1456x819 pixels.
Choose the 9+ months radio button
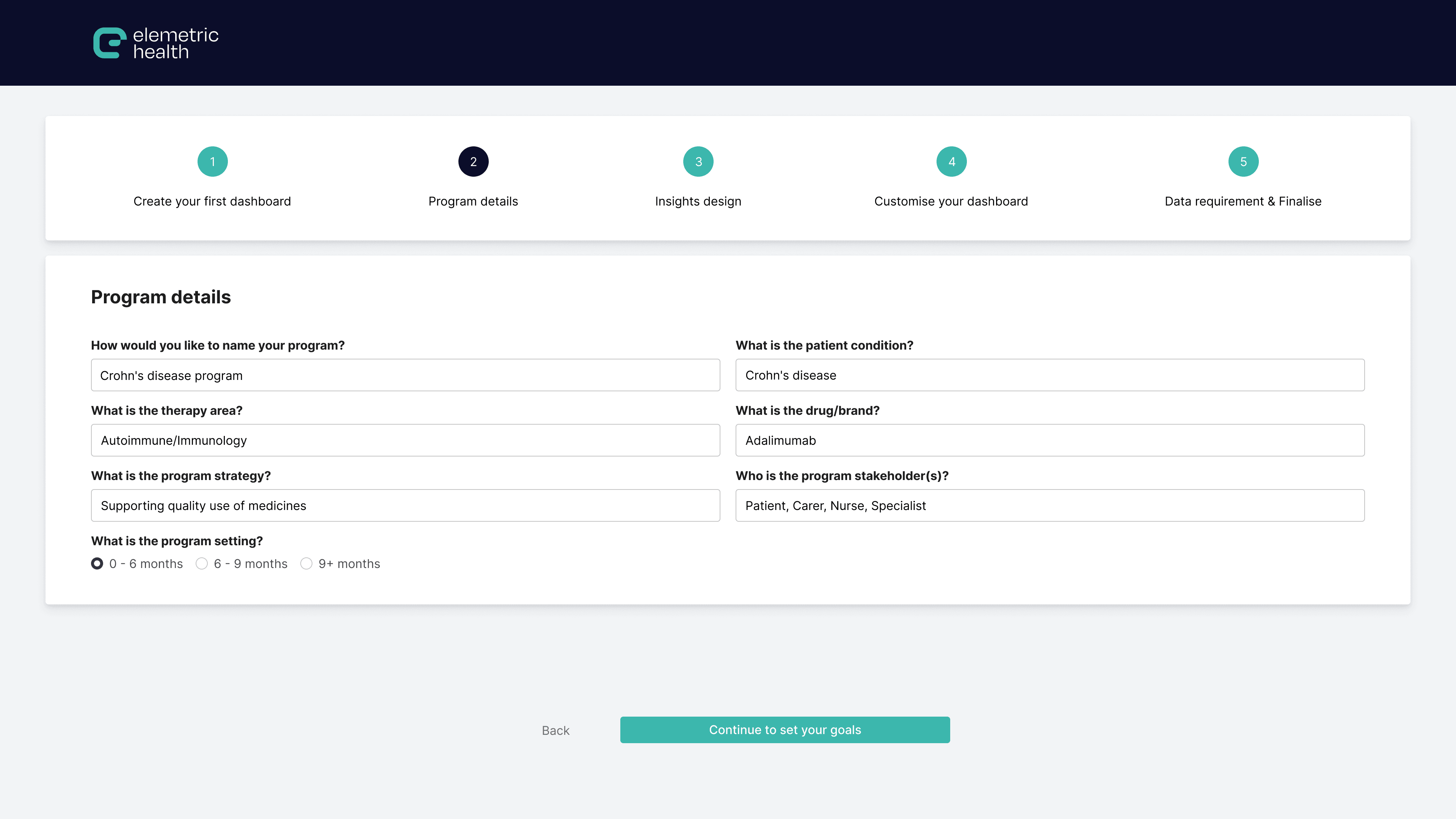(306, 563)
